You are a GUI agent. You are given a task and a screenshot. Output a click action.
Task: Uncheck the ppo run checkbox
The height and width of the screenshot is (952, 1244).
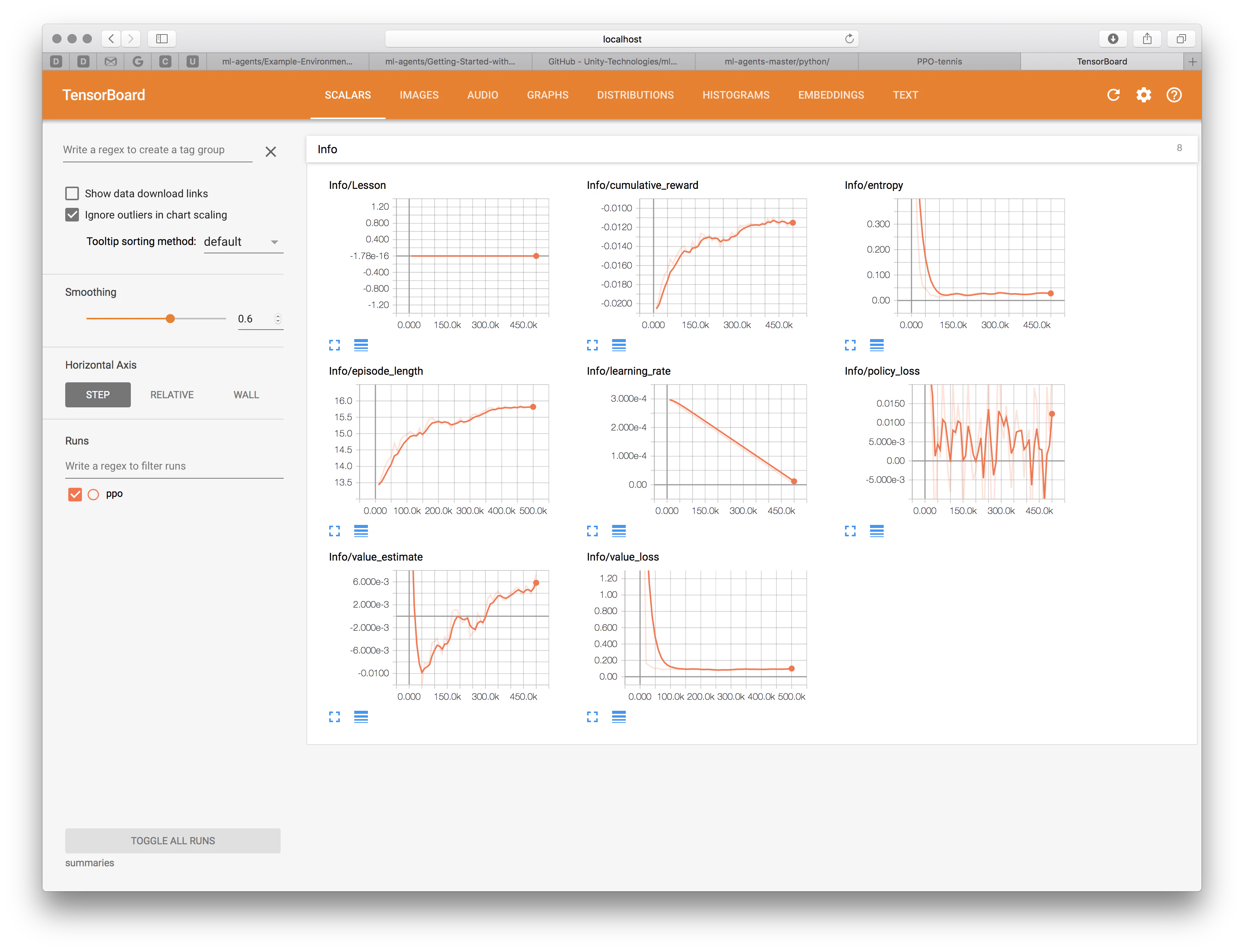(75, 494)
